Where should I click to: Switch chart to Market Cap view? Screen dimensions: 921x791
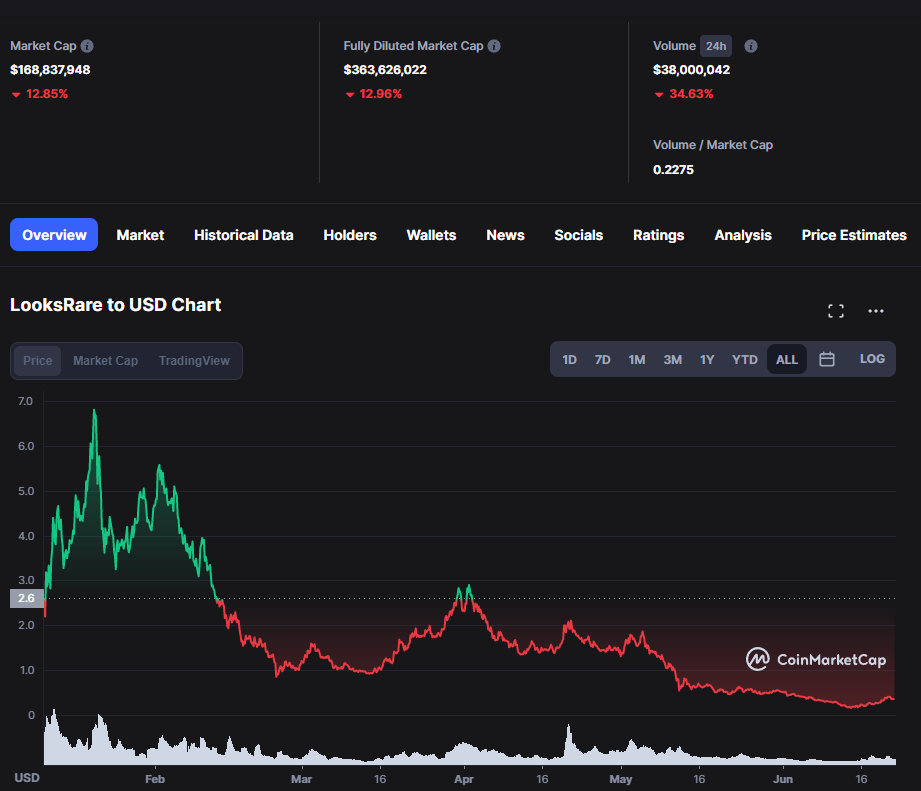point(105,361)
